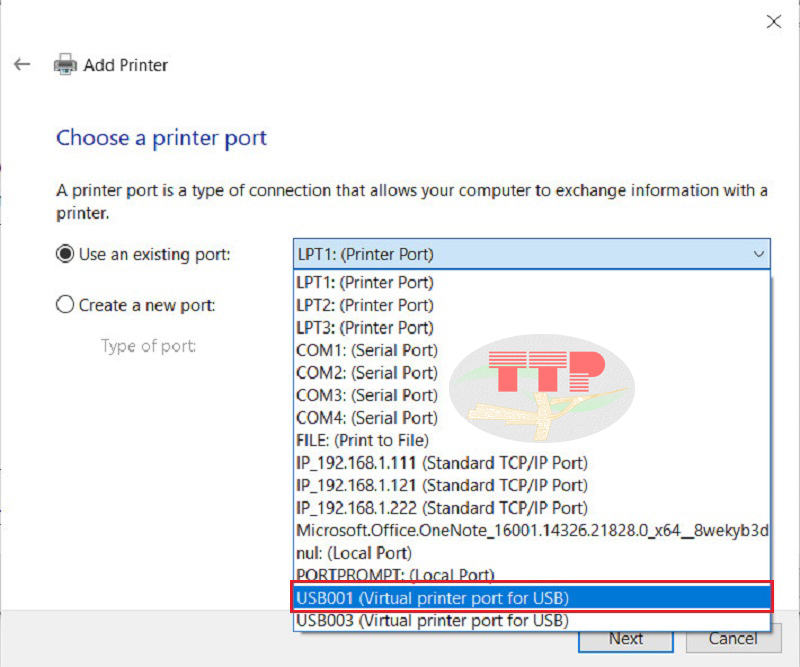Image resolution: width=800 pixels, height=667 pixels.
Task: Select nul: (Local Port) entry
Action: click(x=532, y=553)
